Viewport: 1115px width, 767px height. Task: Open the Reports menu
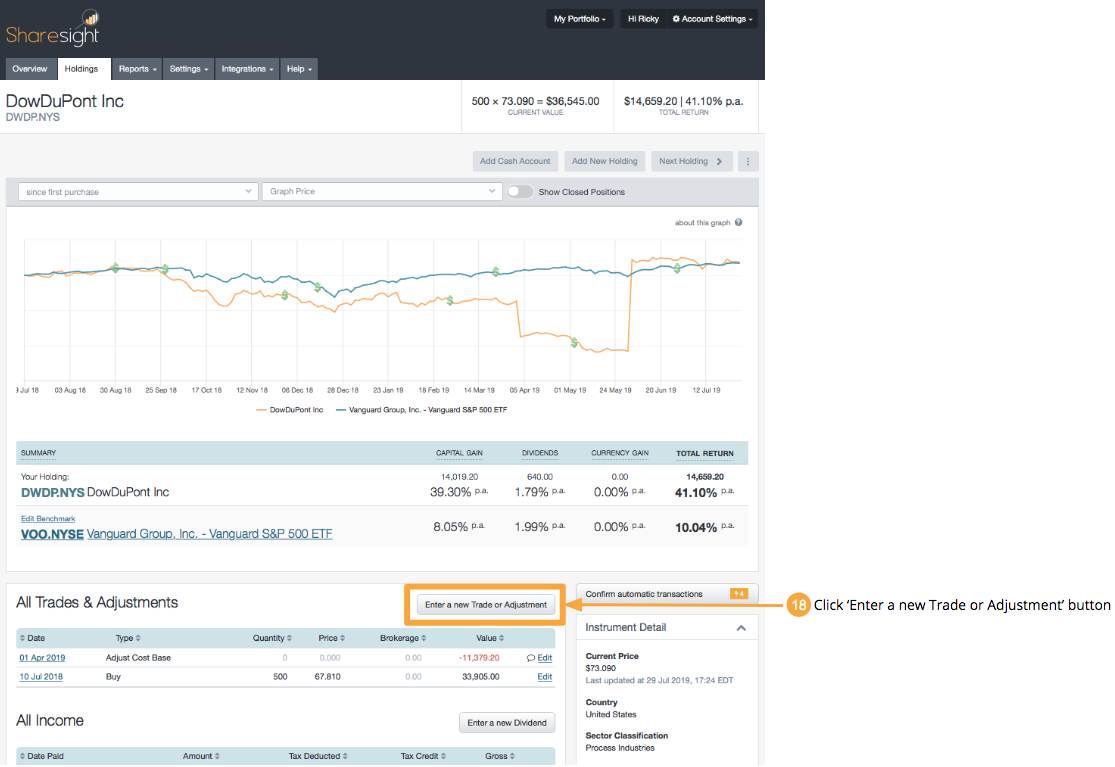(x=137, y=69)
